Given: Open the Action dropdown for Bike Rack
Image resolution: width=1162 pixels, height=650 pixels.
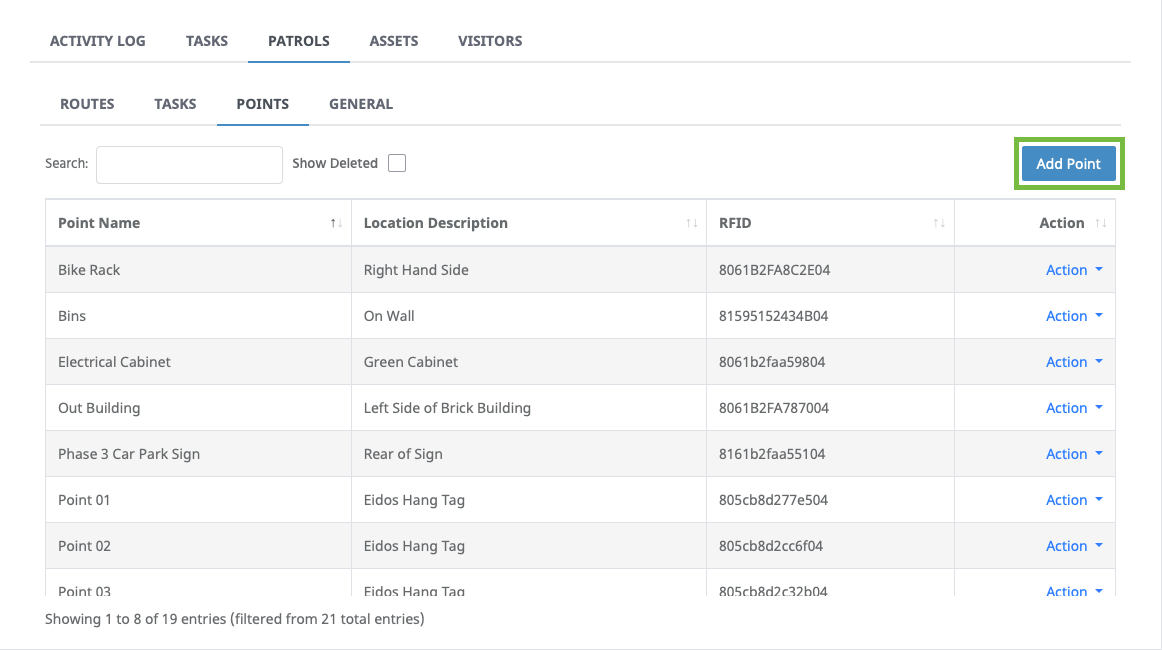Looking at the screenshot, I should click(x=1074, y=269).
